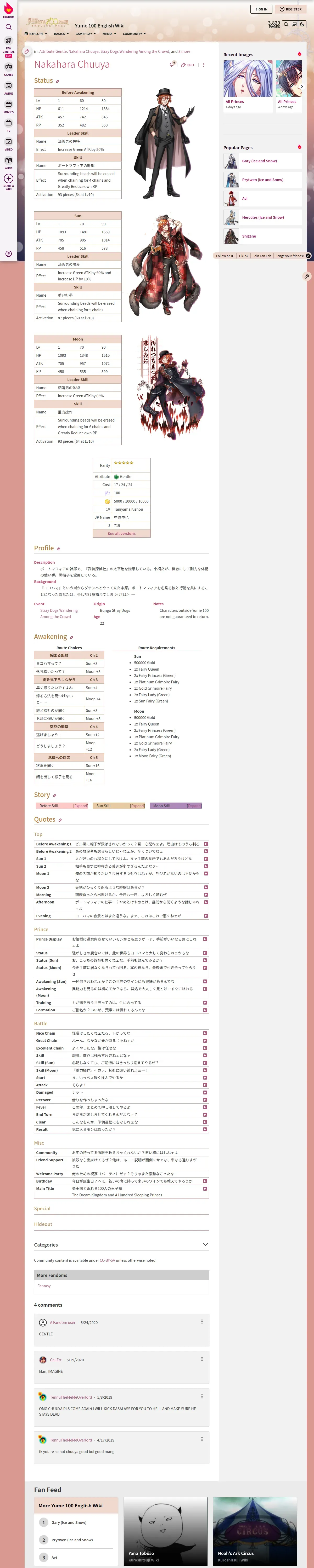Open user profile icon in sidebar
The height and width of the screenshot is (1568, 314).
click(x=9, y=254)
